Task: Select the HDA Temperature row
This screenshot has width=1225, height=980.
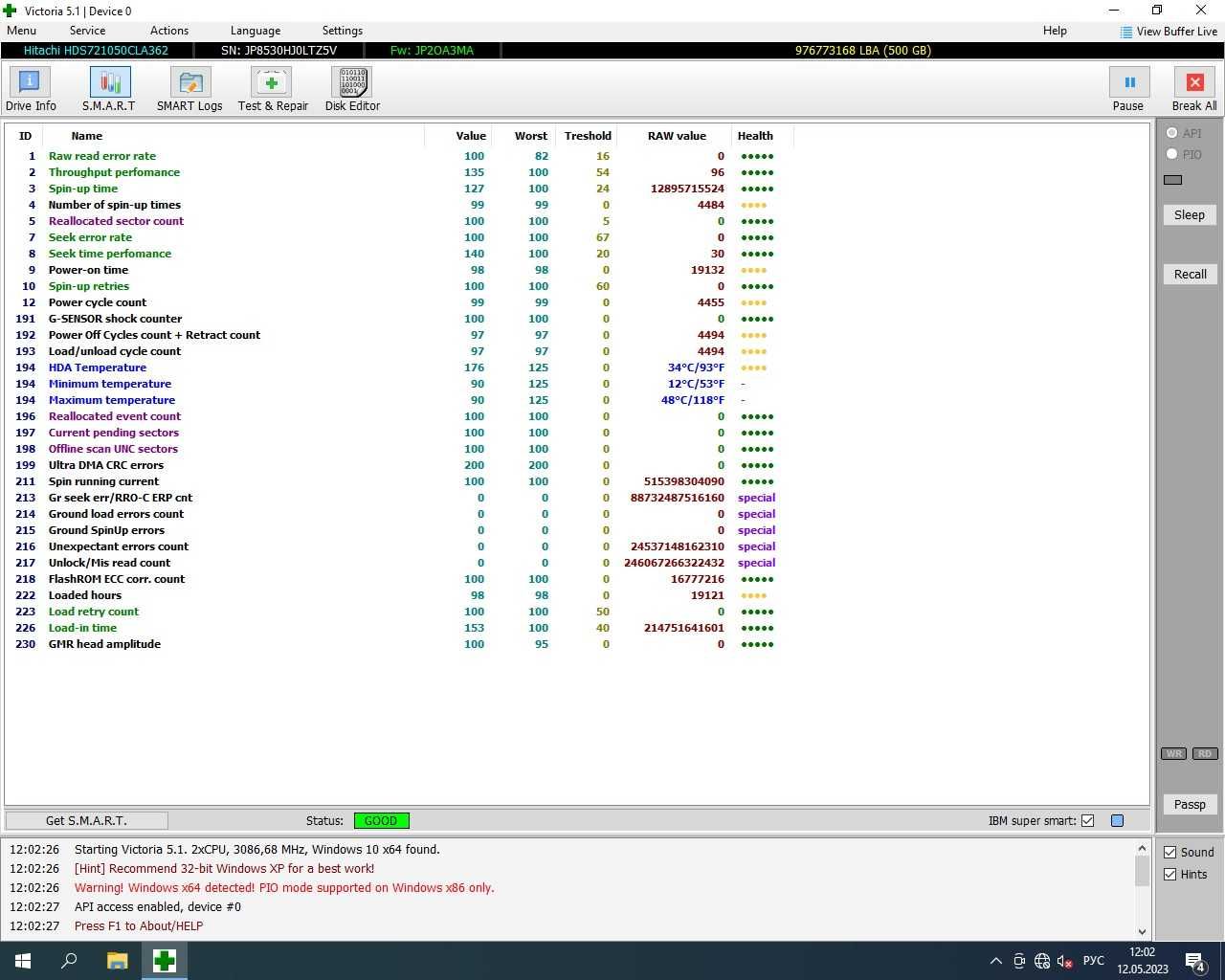Action: (399, 367)
